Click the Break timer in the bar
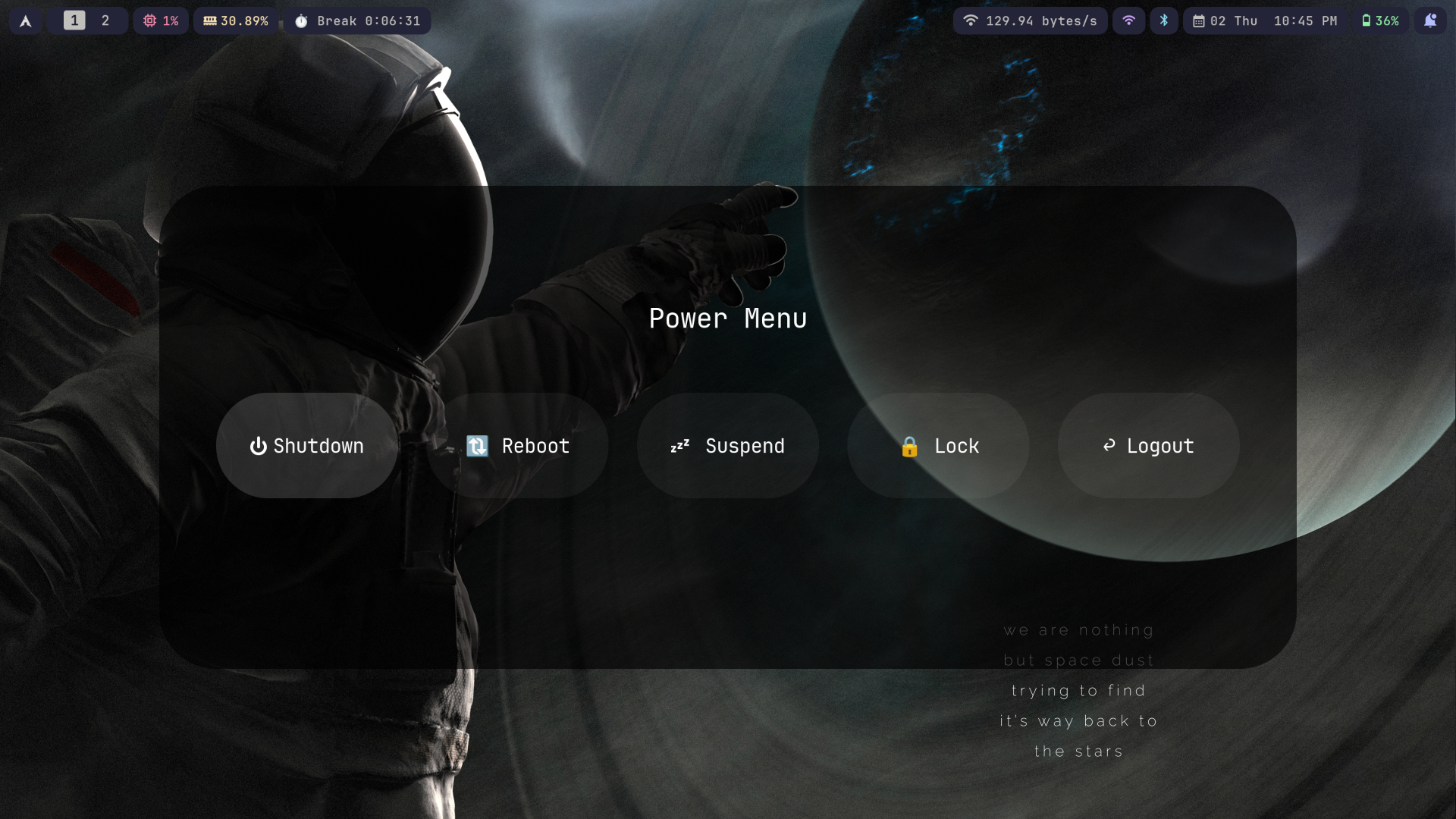 [357, 20]
